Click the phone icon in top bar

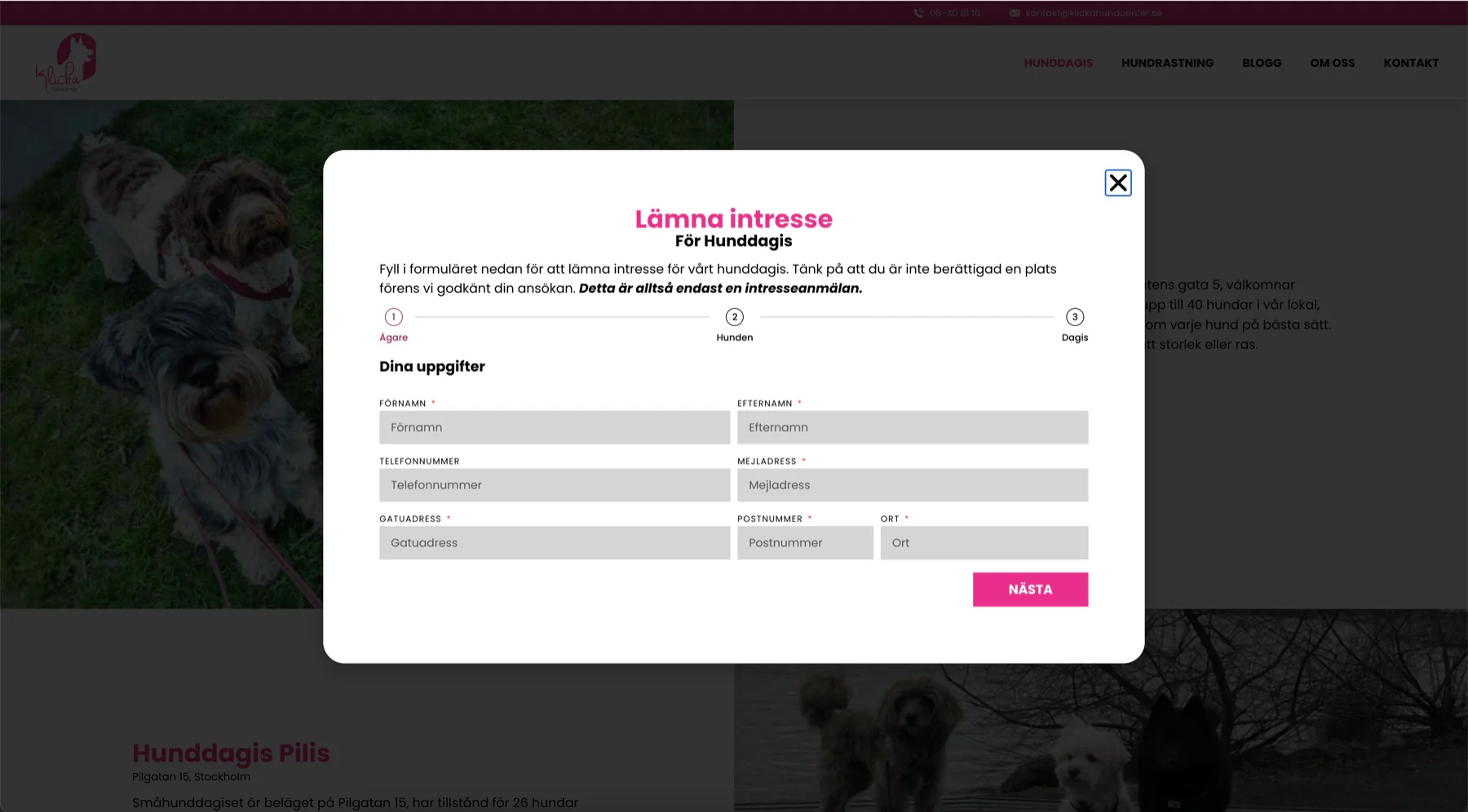918,13
